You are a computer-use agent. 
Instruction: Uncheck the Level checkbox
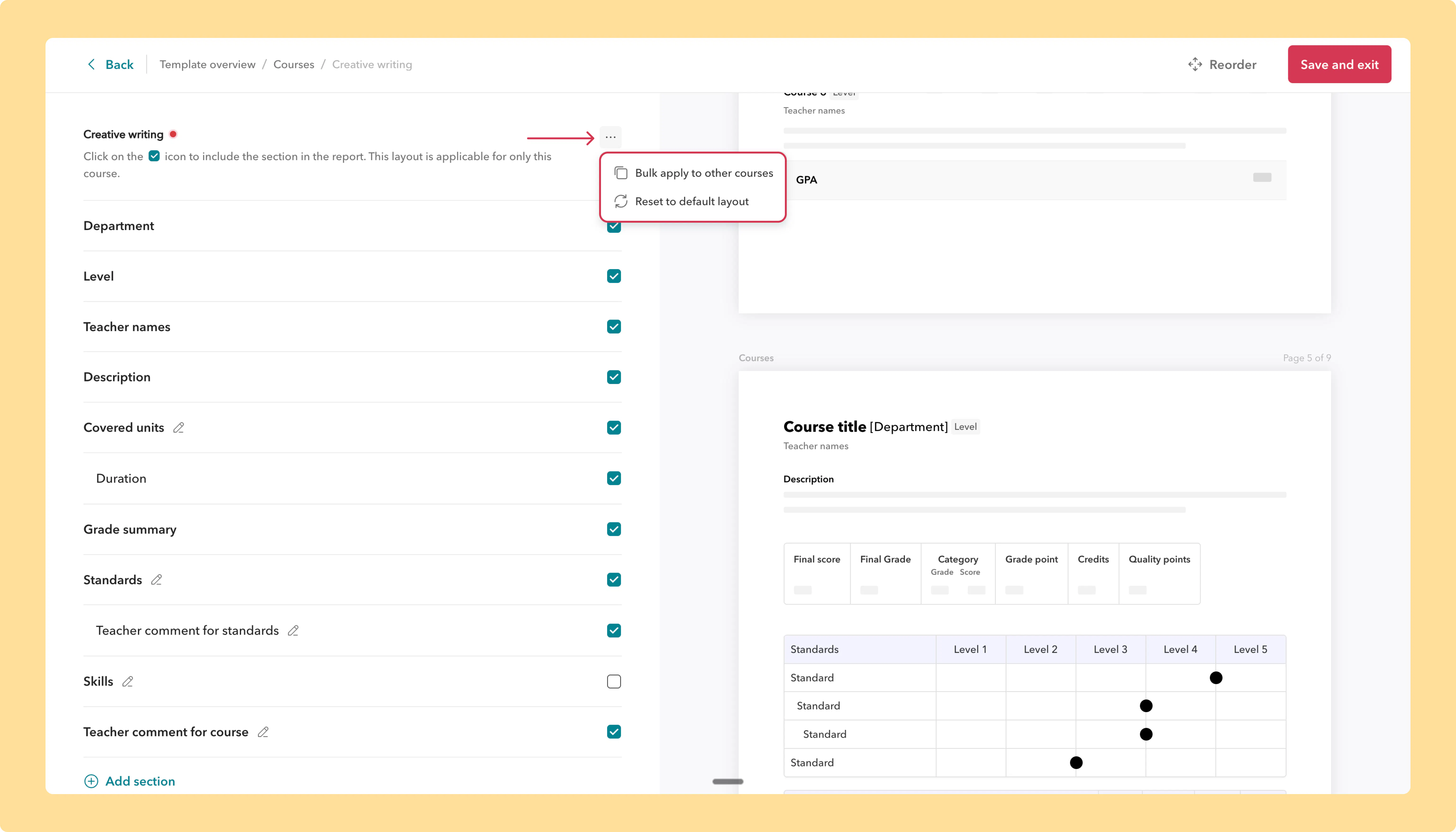pyautogui.click(x=614, y=276)
